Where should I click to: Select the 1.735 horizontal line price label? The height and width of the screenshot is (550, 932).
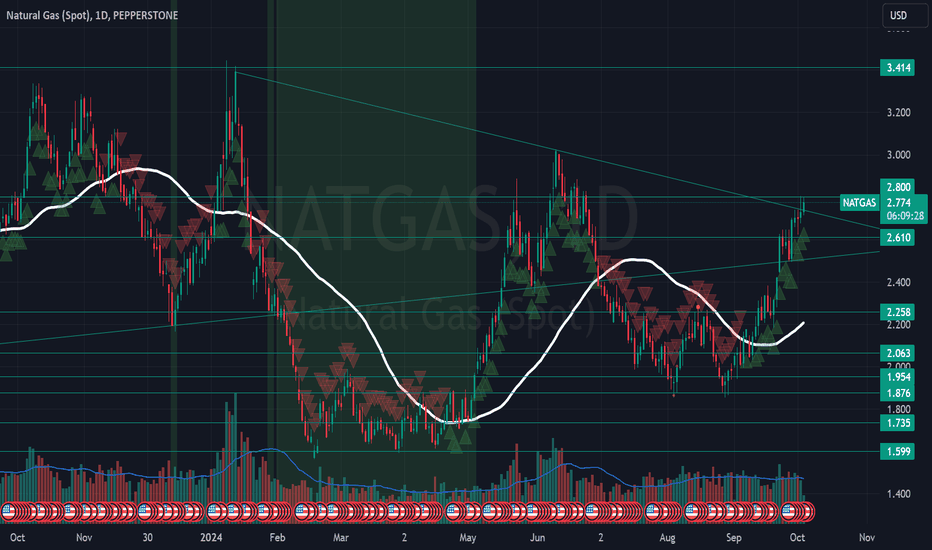click(897, 423)
